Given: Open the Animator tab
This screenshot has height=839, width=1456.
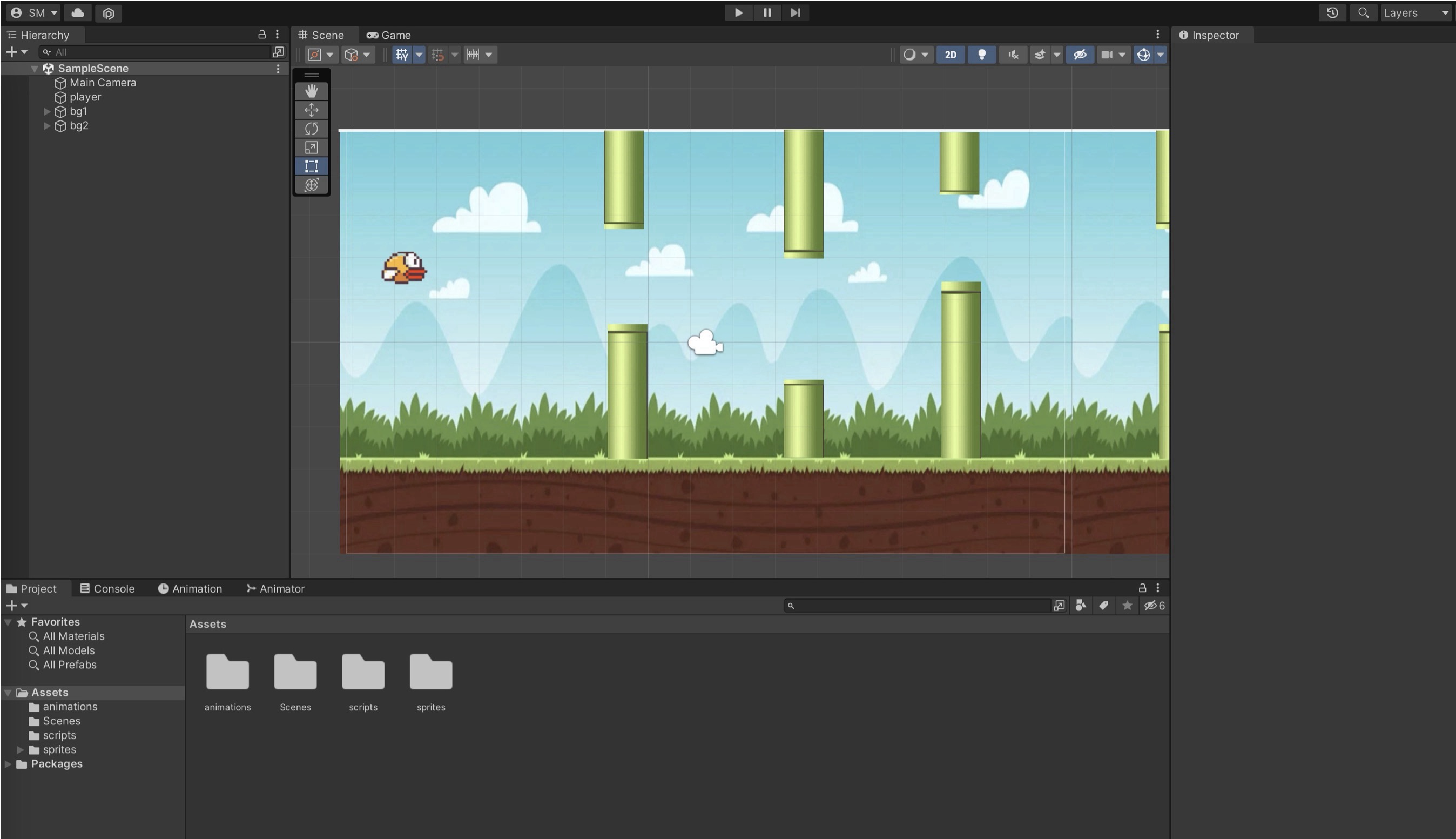Looking at the screenshot, I should [x=275, y=588].
